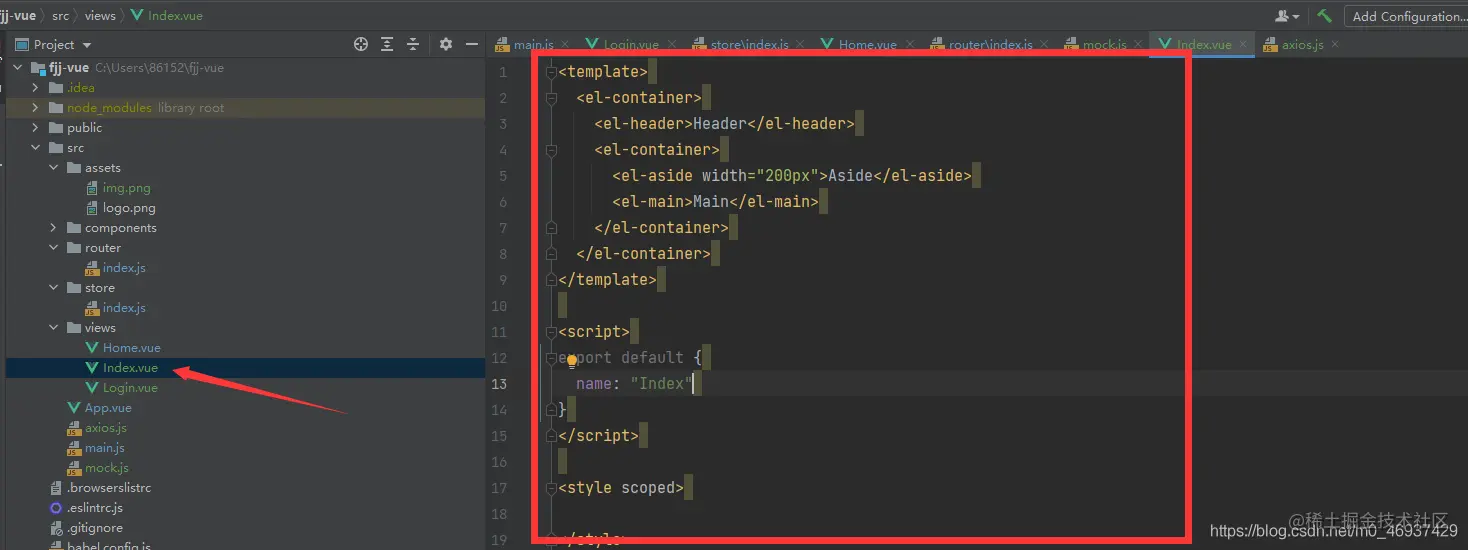This screenshot has height=550, width=1468.
Task: Collapse the fjj-vue root folder
Action: click(18, 68)
